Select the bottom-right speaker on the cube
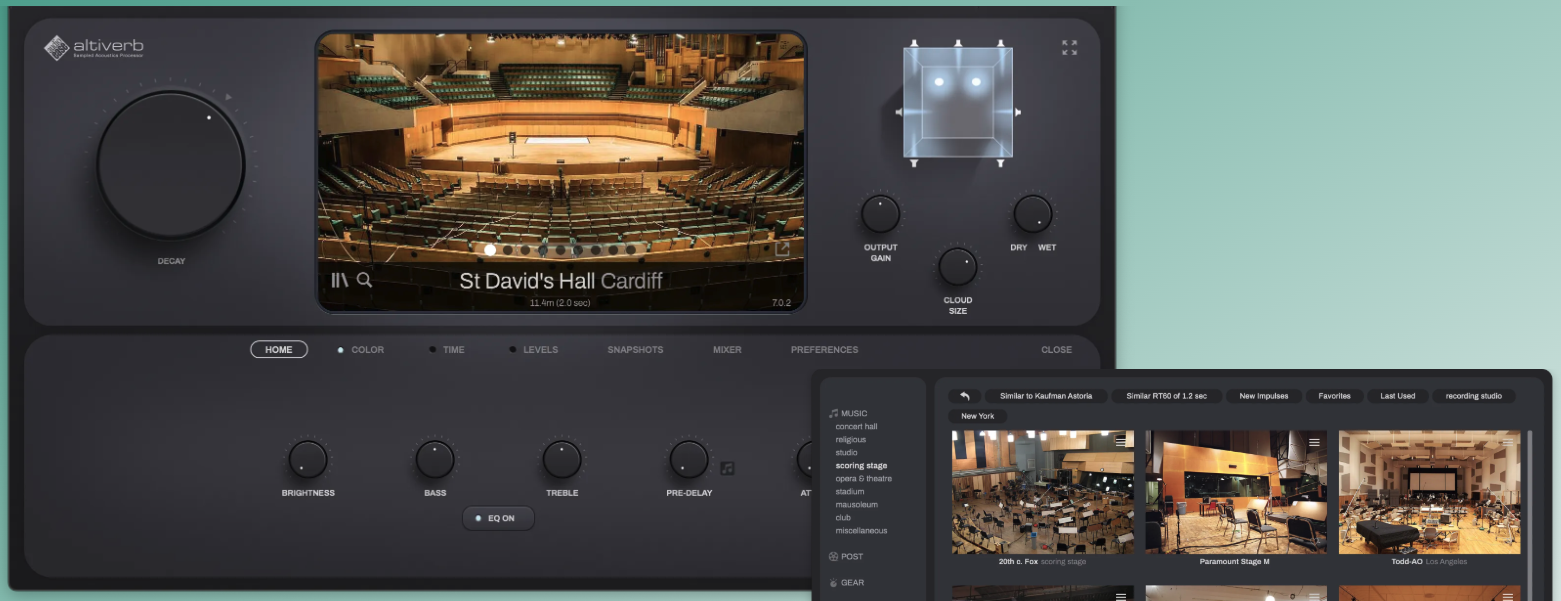The height and width of the screenshot is (601, 1561). click(1000, 162)
